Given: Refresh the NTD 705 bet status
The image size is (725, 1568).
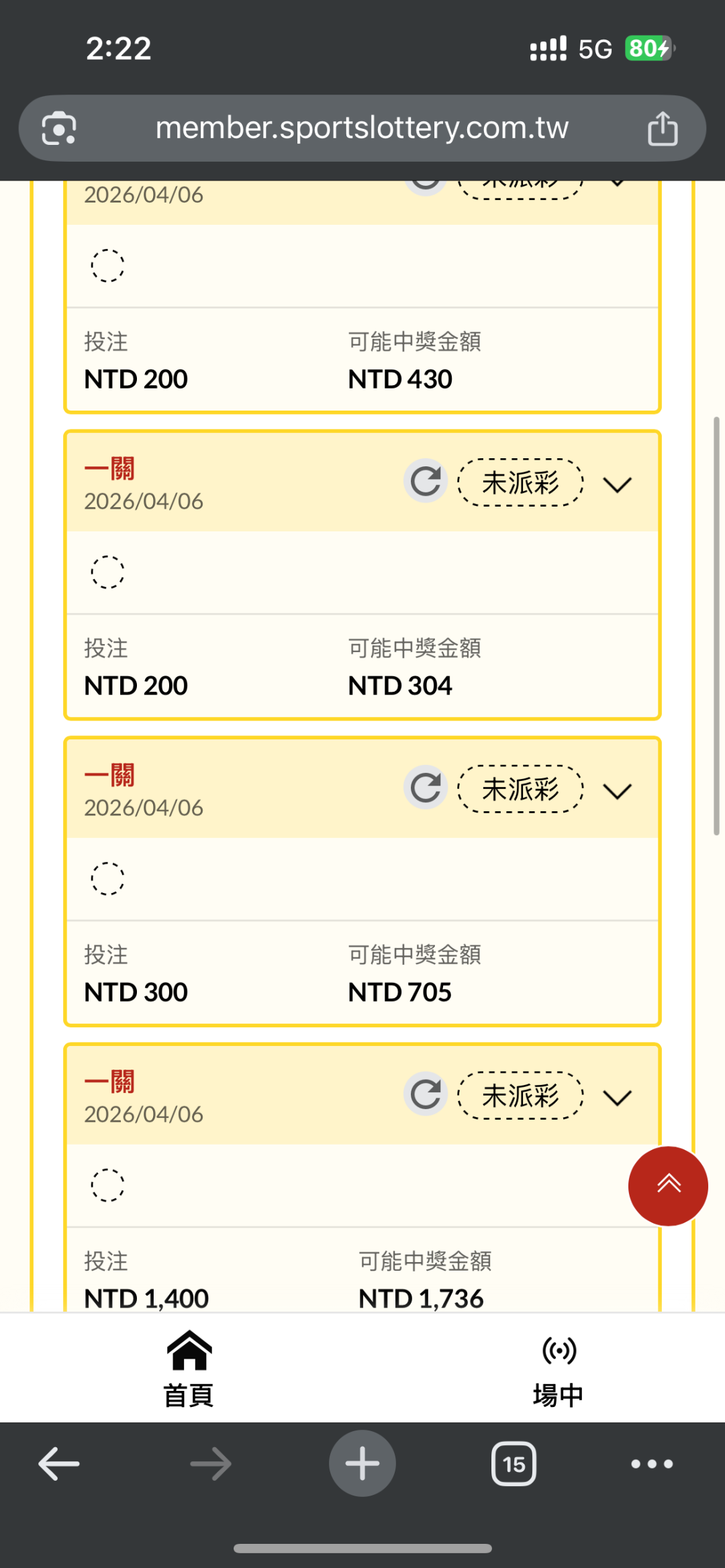Looking at the screenshot, I should 426,788.
